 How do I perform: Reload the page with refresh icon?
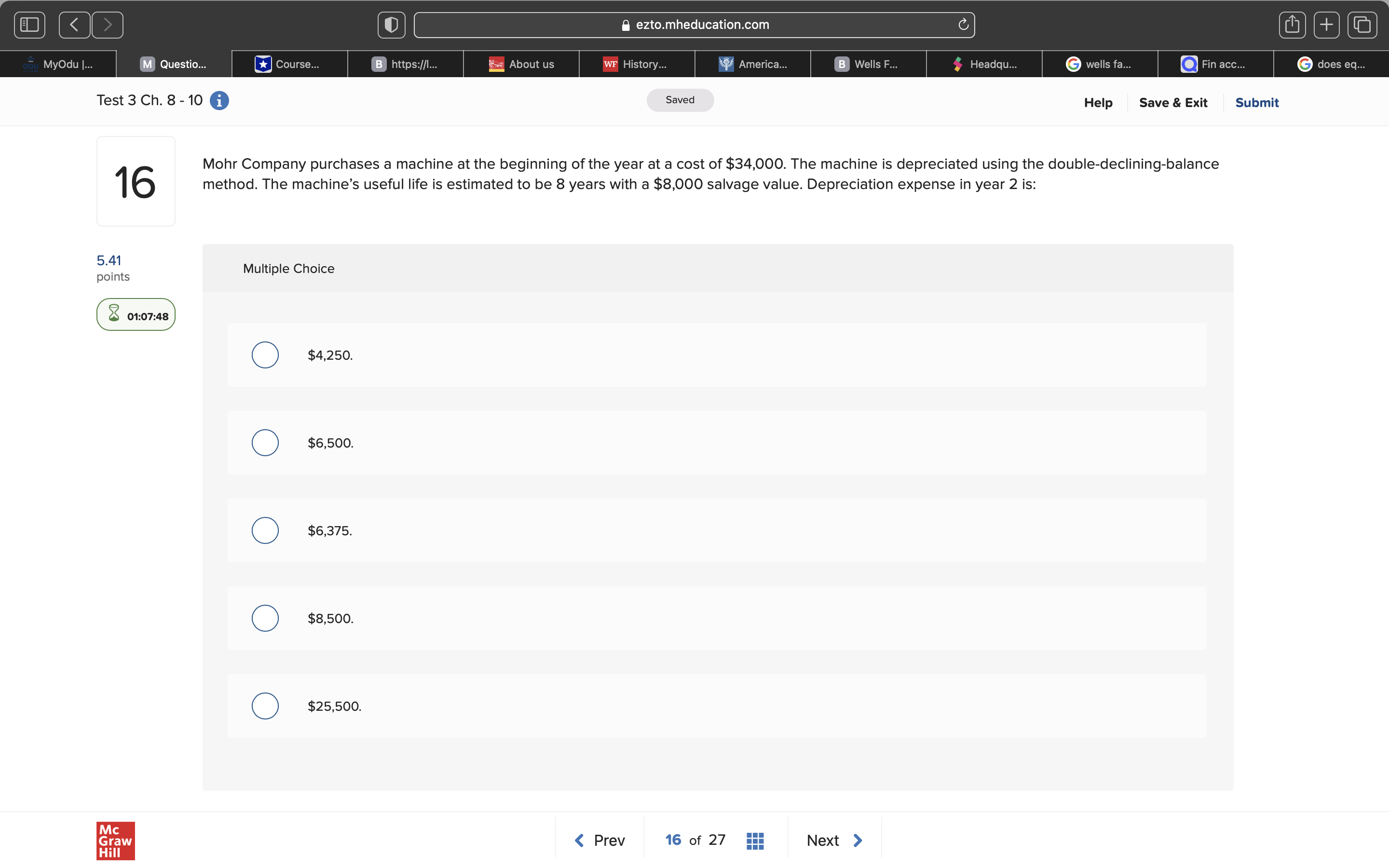[x=963, y=25]
